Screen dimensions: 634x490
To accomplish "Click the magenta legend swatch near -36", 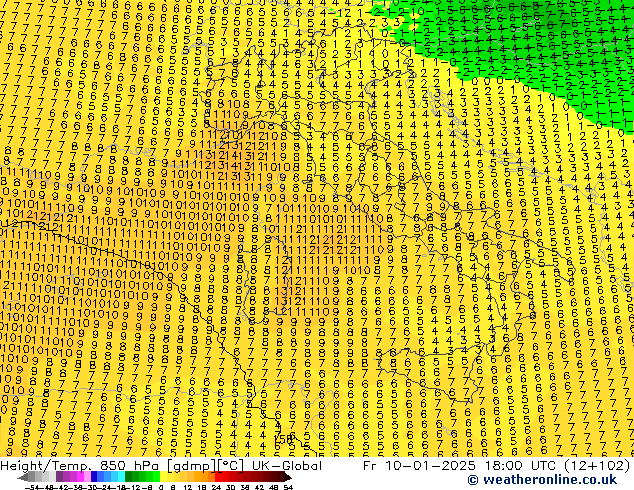I will [80, 477].
